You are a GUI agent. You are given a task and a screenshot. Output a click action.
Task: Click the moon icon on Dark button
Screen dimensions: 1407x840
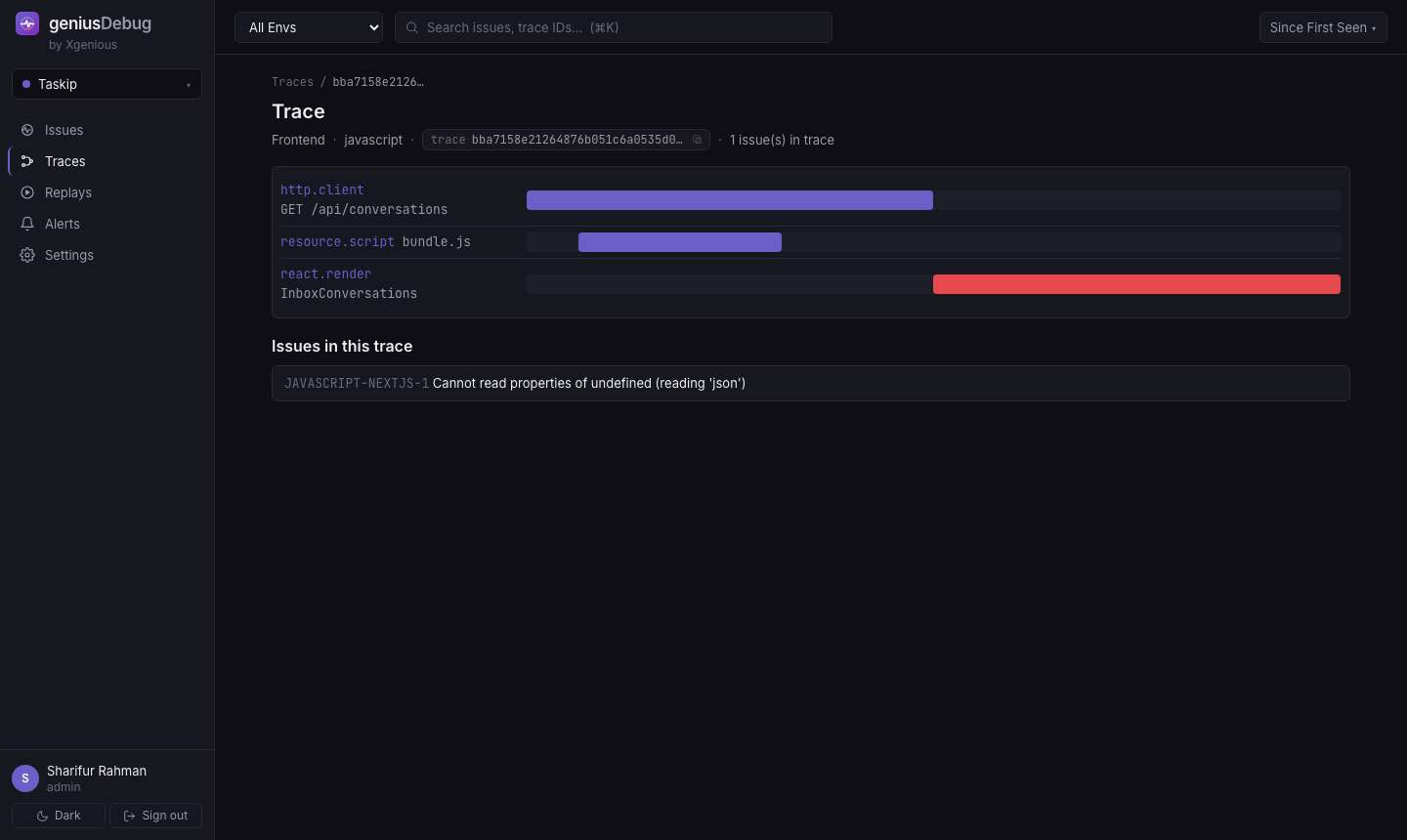pyautogui.click(x=42, y=816)
